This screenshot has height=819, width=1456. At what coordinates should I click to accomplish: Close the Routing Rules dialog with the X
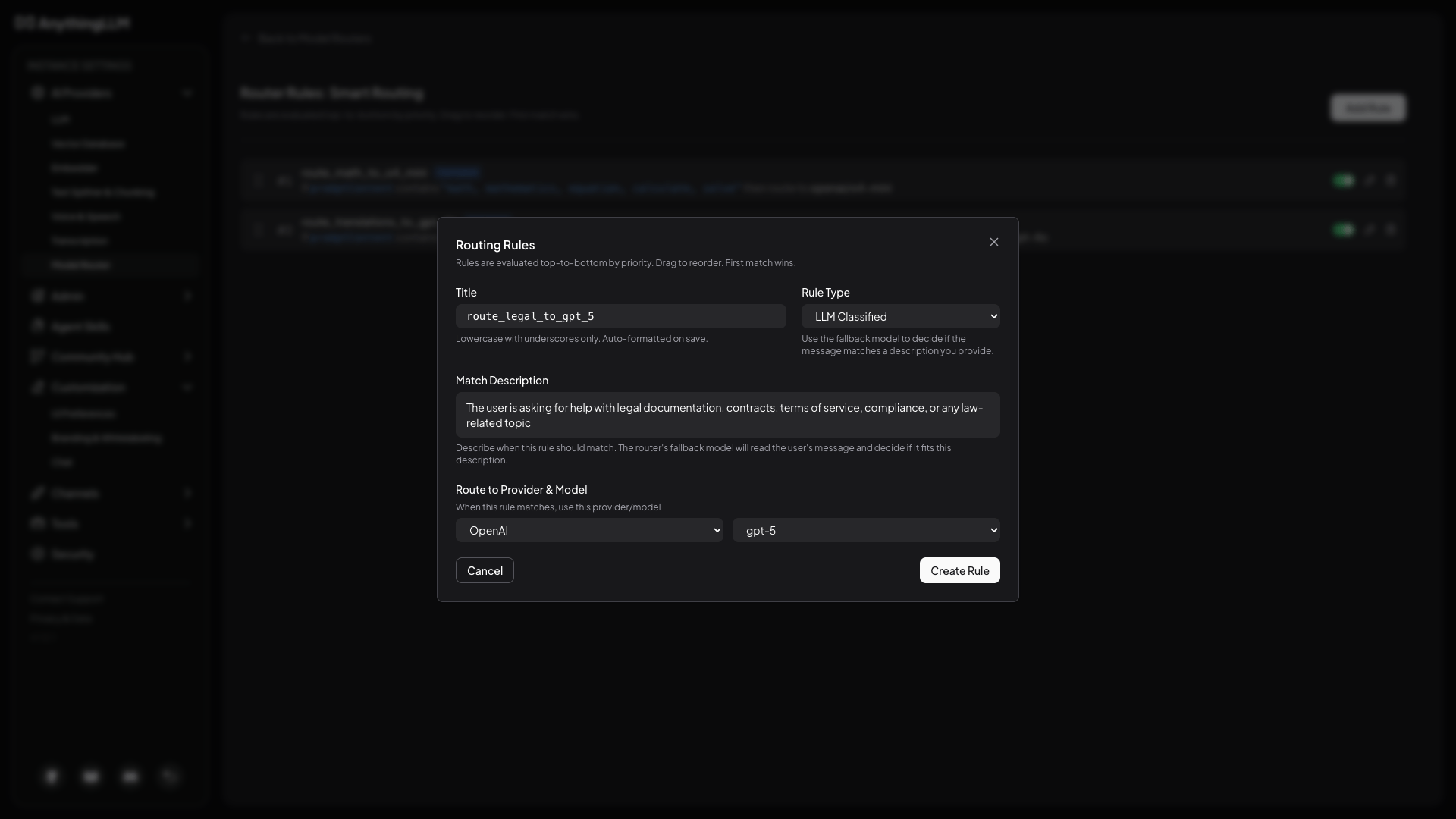[x=994, y=242]
